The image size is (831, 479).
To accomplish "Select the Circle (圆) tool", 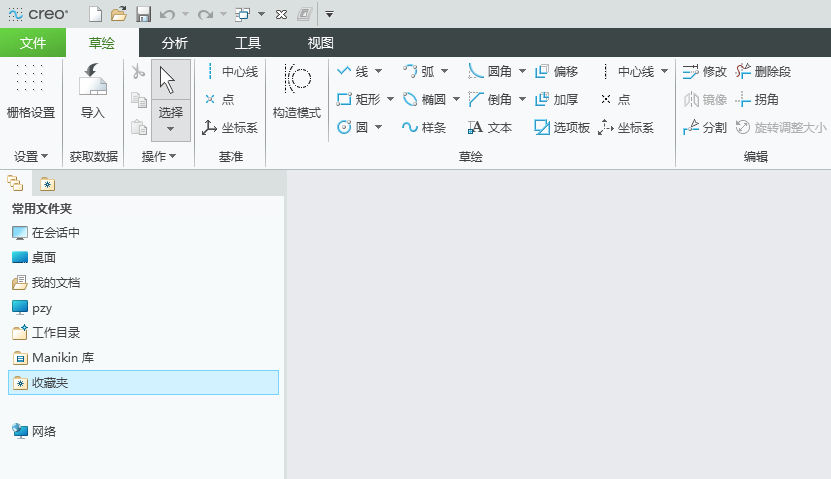I will point(353,127).
